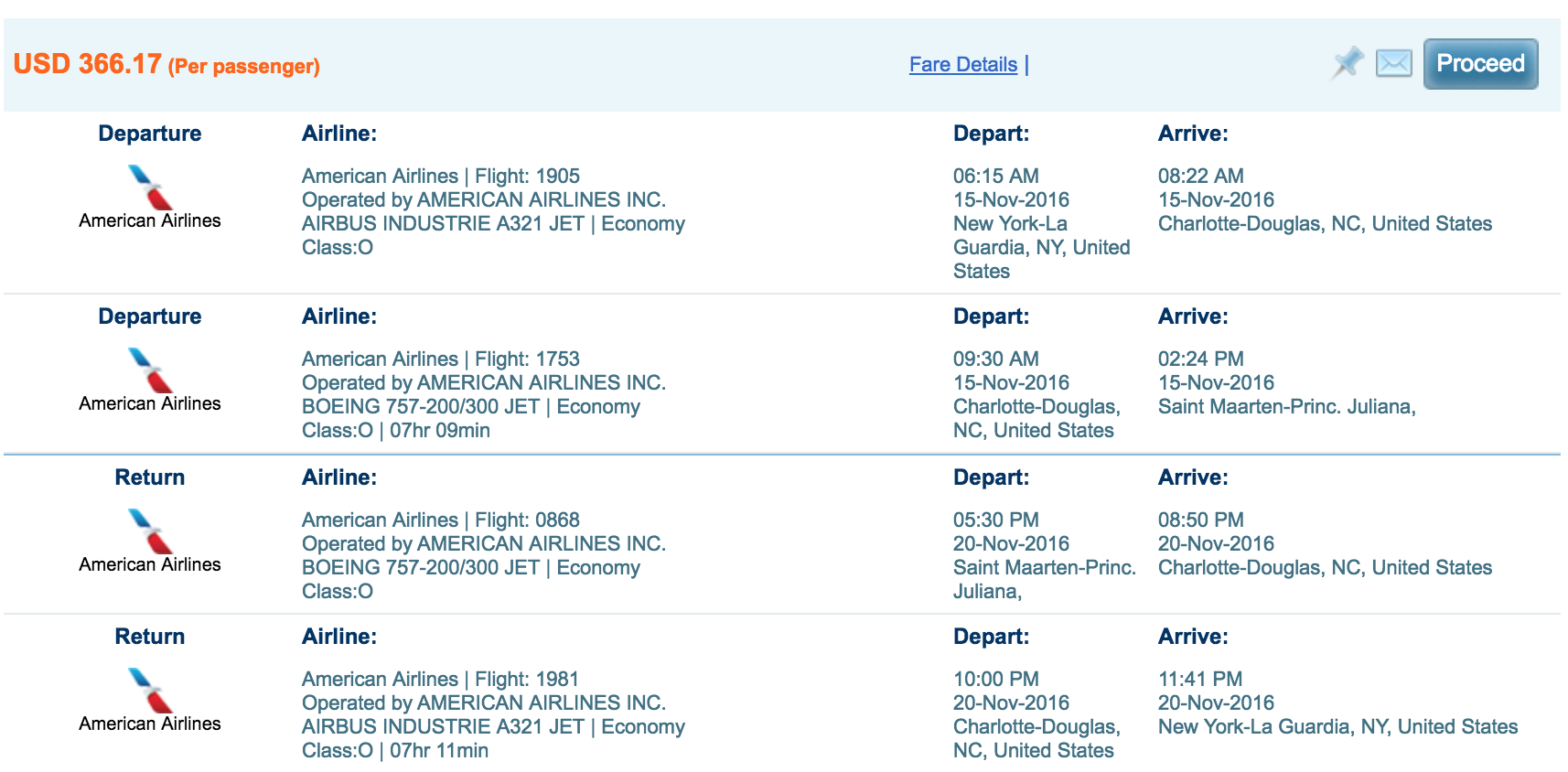Click the first Return heading
The width and height of the screenshot is (1568, 772).
150,477
